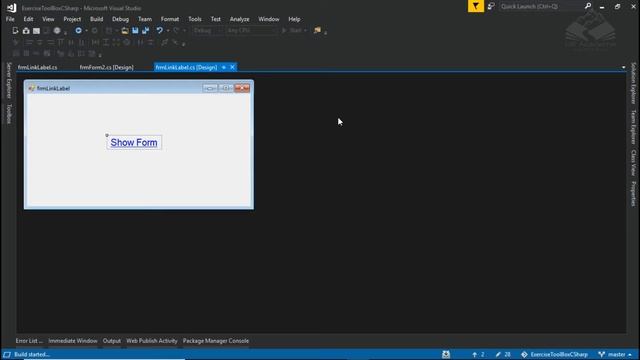Open the View menu
The width and height of the screenshot is (640, 360).
[48, 19]
